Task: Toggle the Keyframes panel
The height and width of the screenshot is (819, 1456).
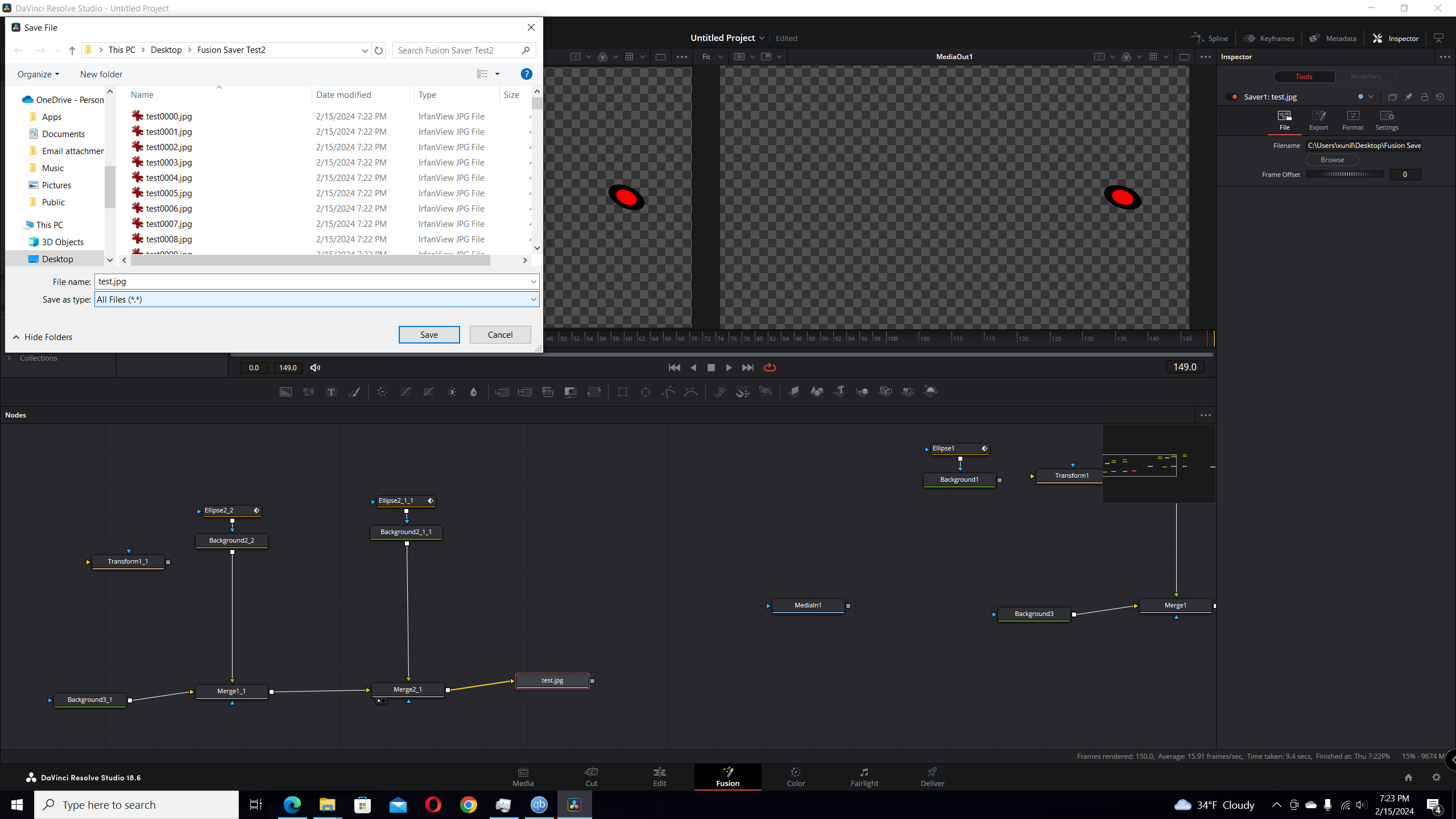Action: pos(1269,38)
